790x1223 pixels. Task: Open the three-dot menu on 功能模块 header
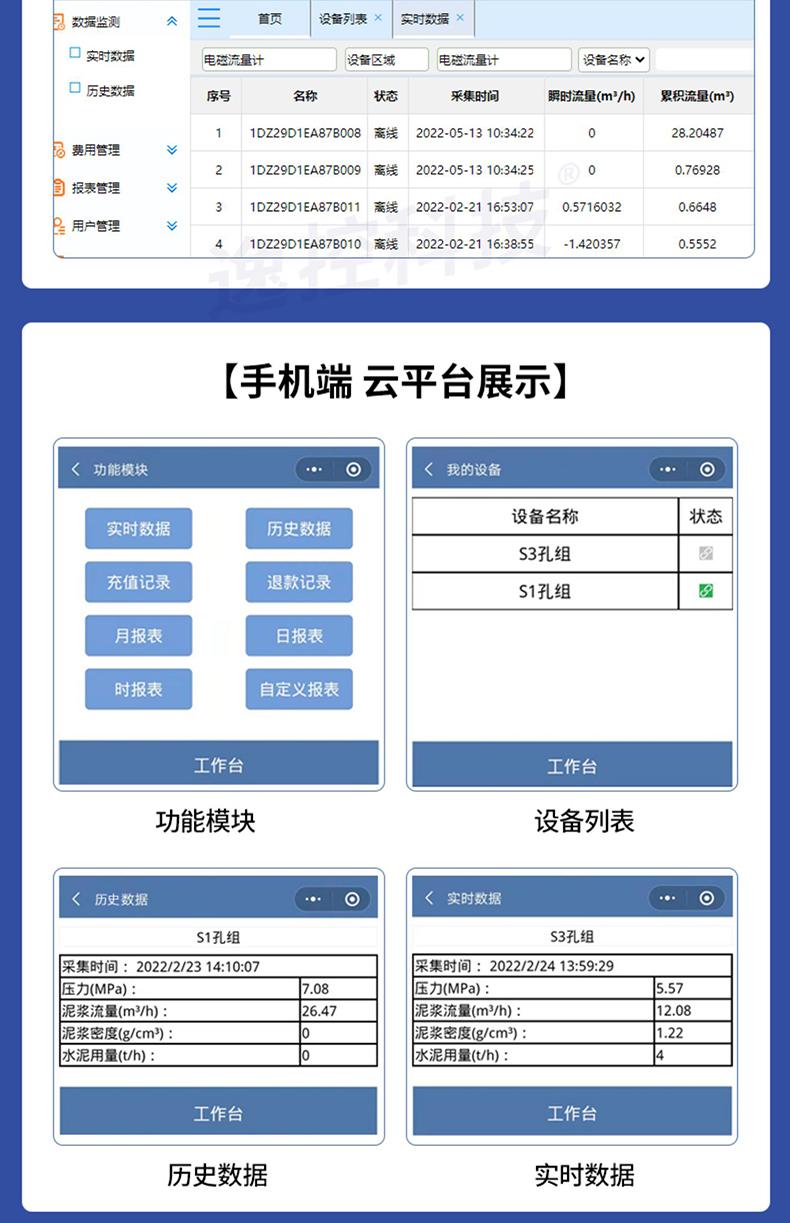pyautogui.click(x=314, y=469)
